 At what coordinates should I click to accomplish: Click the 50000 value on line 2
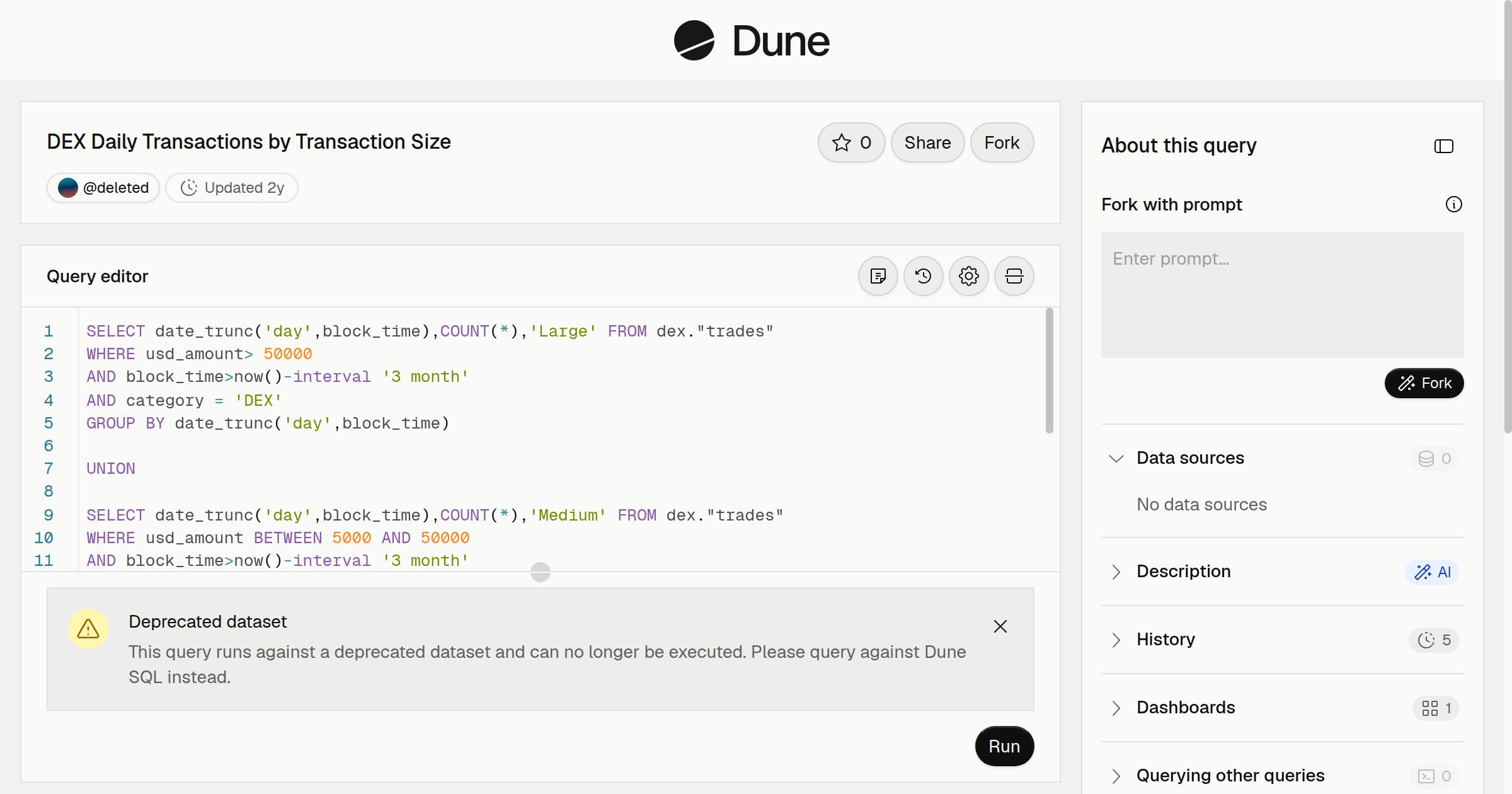pyautogui.click(x=288, y=354)
